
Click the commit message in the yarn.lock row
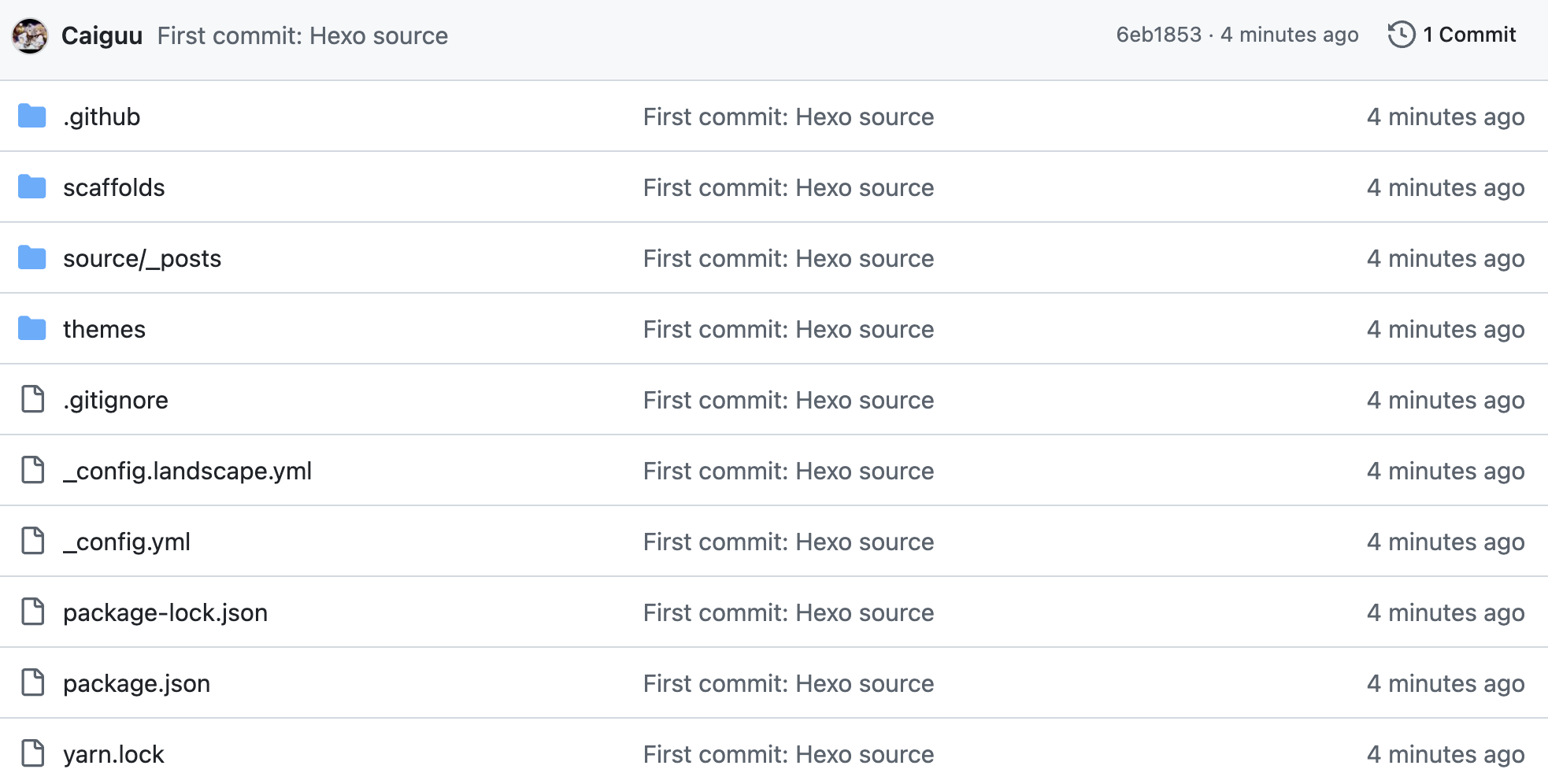pyautogui.click(x=788, y=754)
